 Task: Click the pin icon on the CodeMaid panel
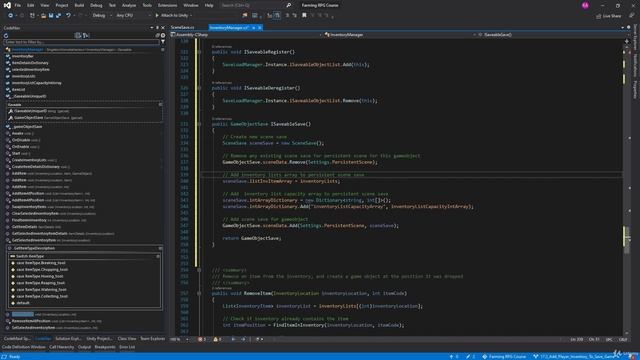click(157, 28)
